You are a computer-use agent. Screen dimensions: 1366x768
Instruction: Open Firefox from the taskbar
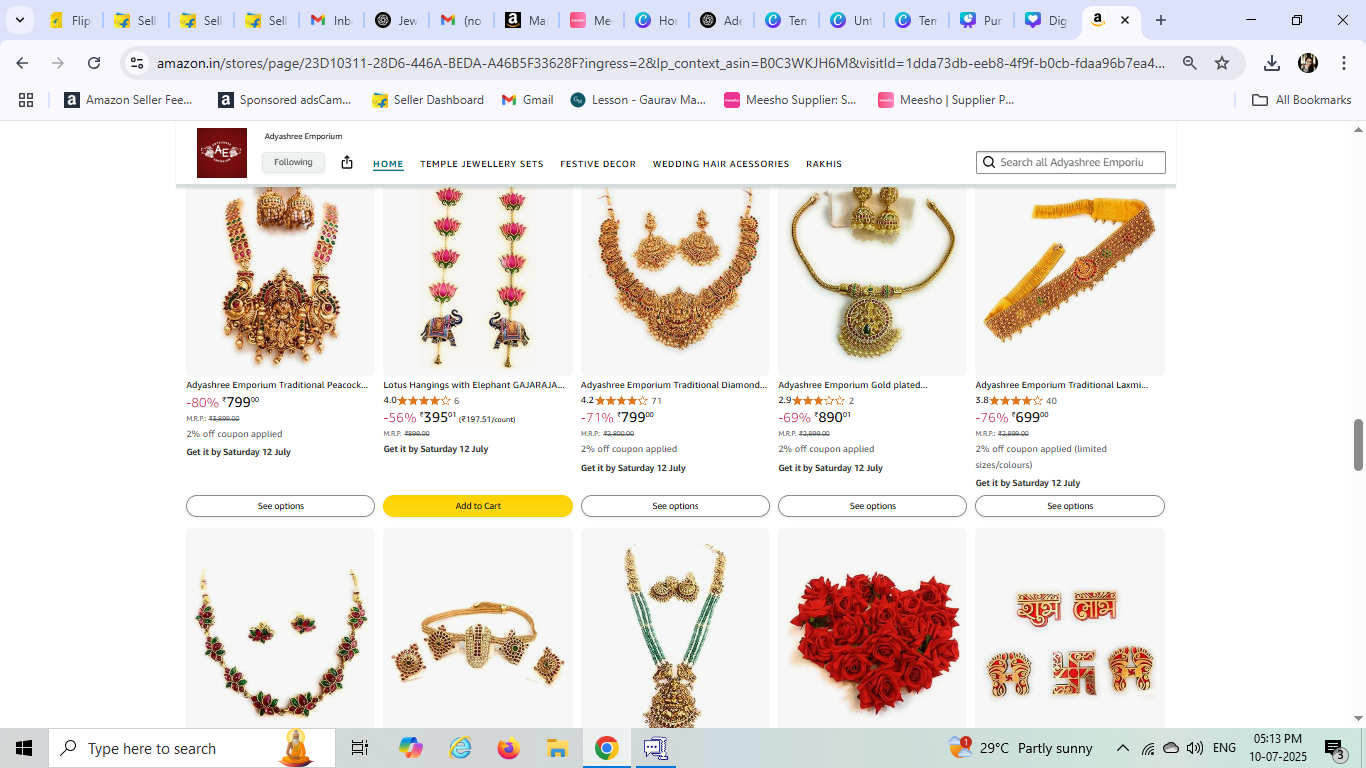pyautogui.click(x=509, y=748)
